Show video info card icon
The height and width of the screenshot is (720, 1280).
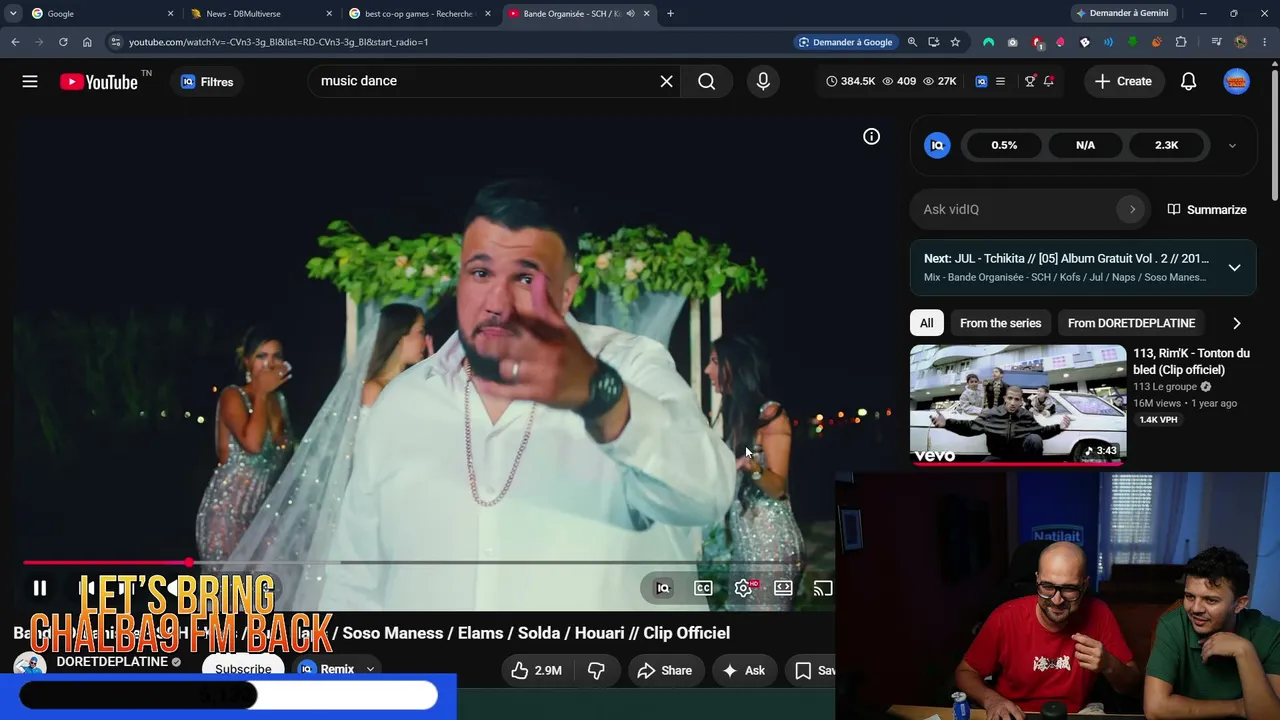[x=872, y=137]
